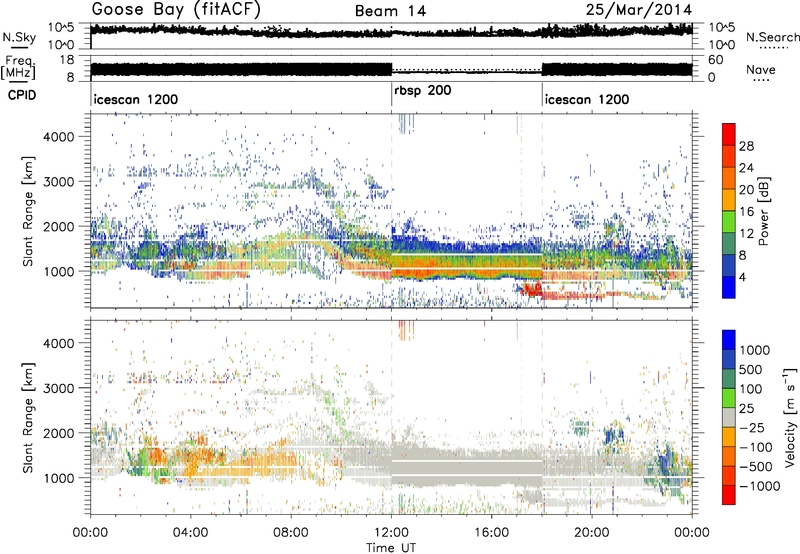
Task: Click the 'rbsp 200' CPID label
Action: tap(423, 91)
